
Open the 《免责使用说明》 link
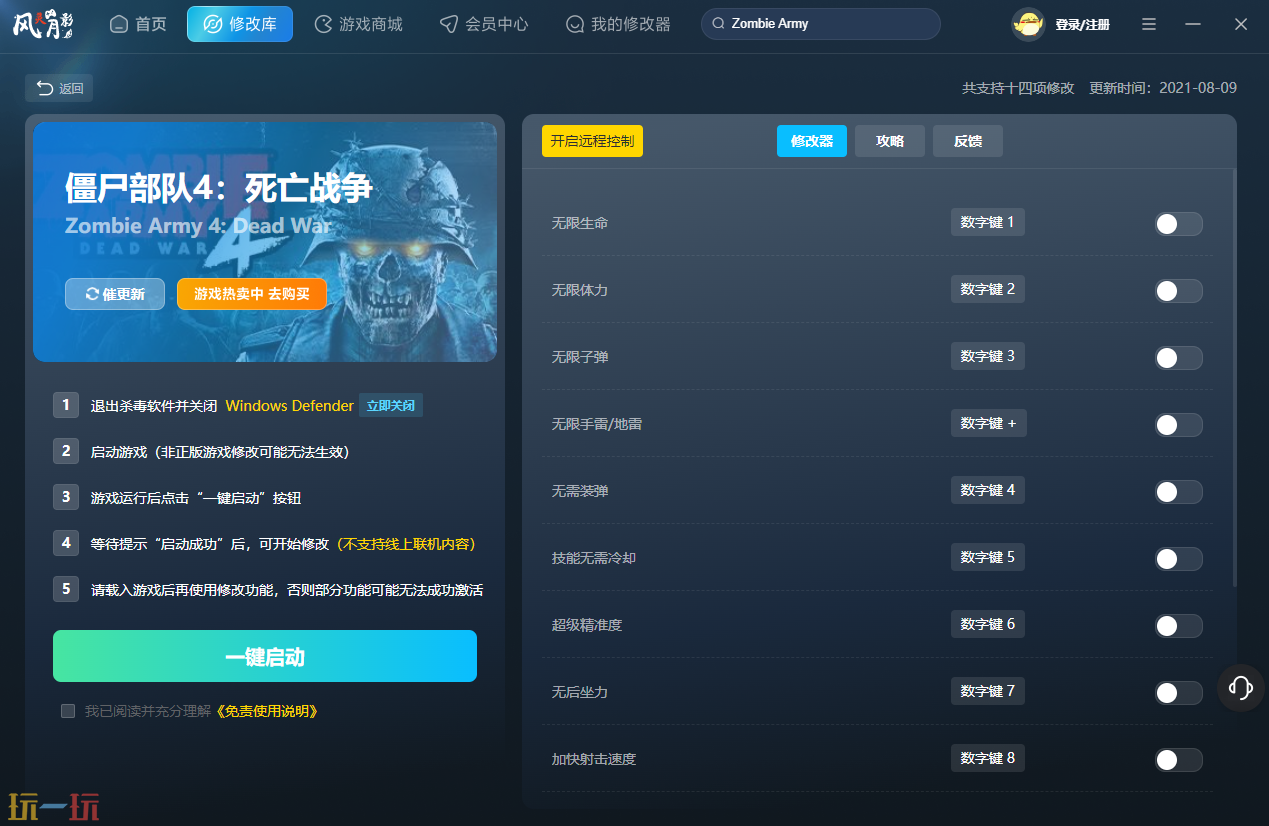click(x=267, y=711)
